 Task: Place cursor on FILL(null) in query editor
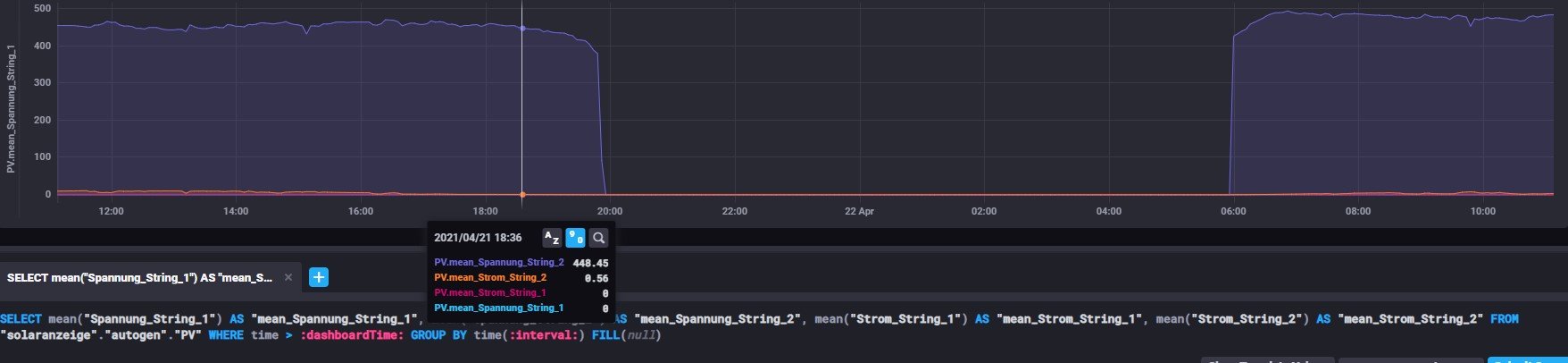click(626, 335)
